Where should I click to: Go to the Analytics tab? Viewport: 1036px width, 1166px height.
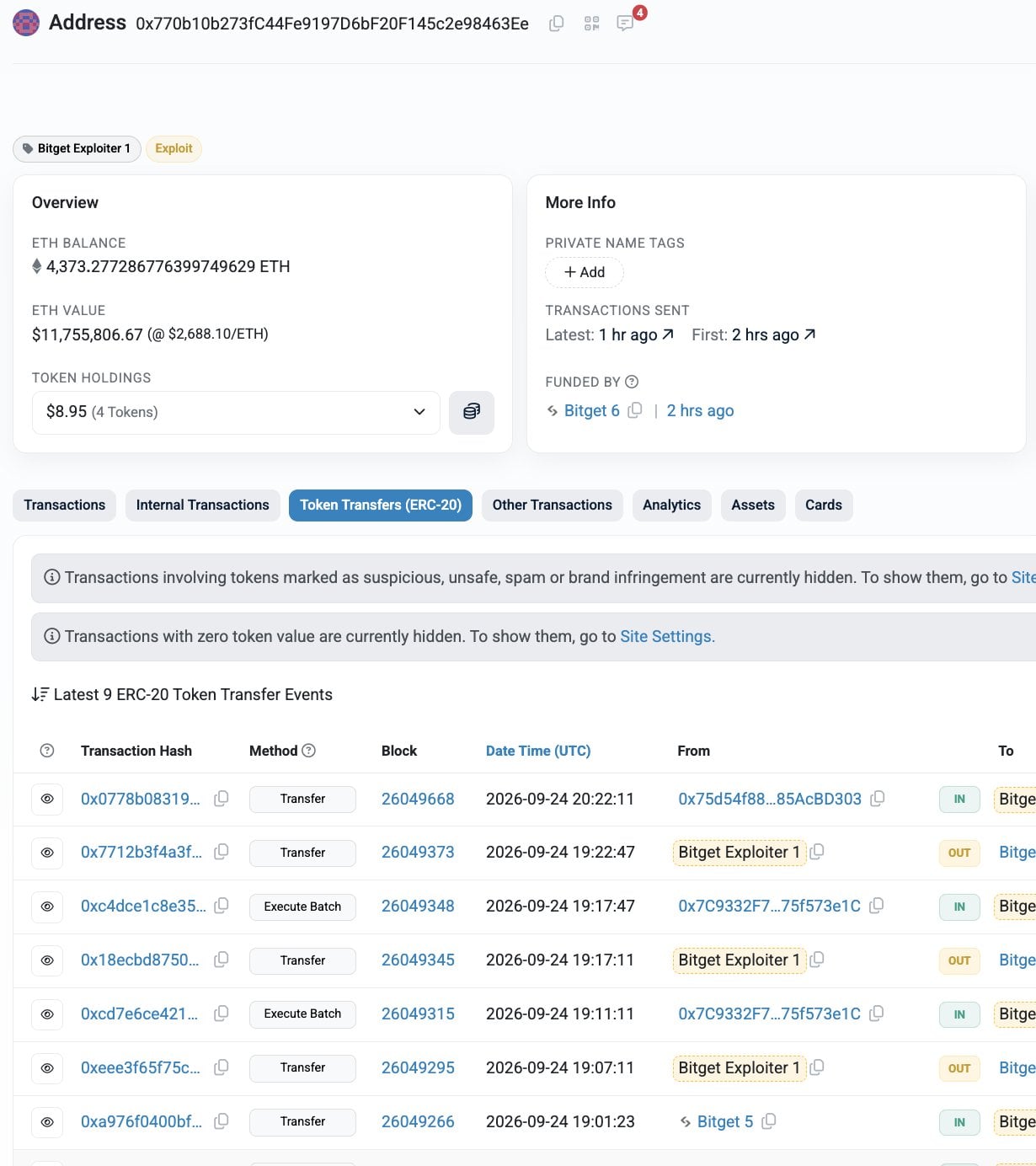pos(672,505)
